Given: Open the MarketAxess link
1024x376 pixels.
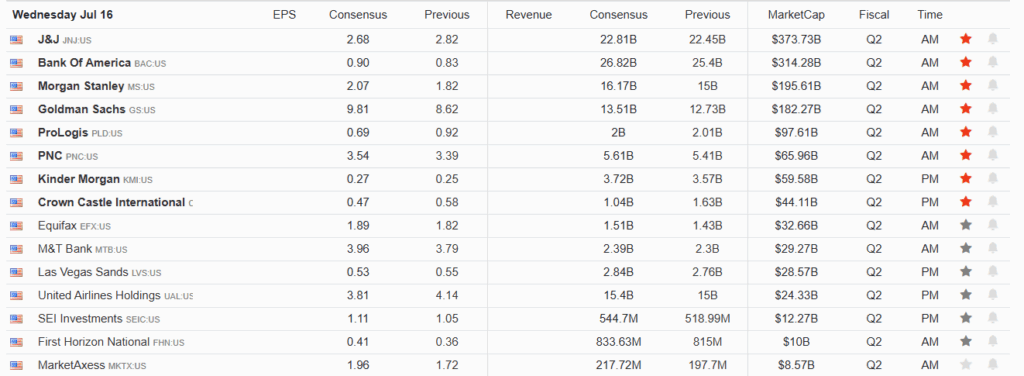Looking at the screenshot, I should coord(71,365).
